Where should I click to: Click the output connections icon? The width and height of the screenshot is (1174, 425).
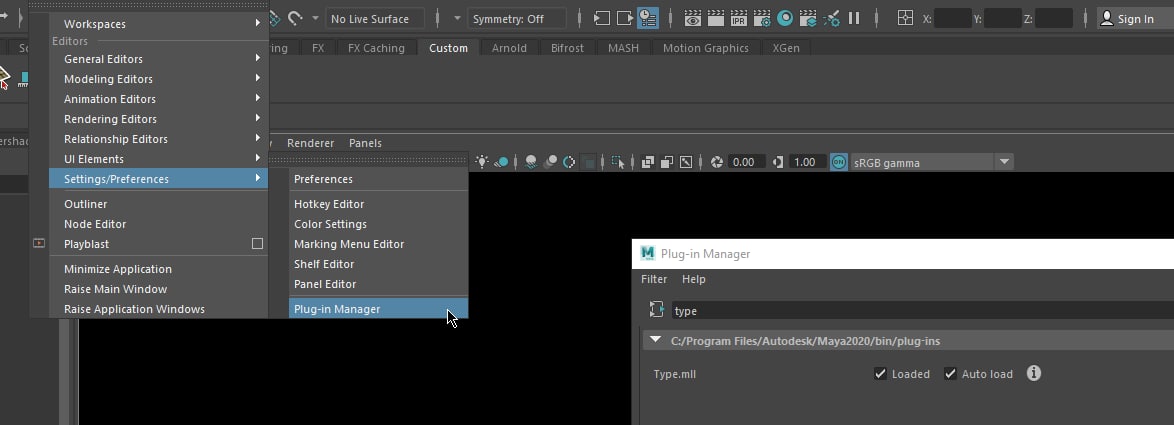(624, 18)
